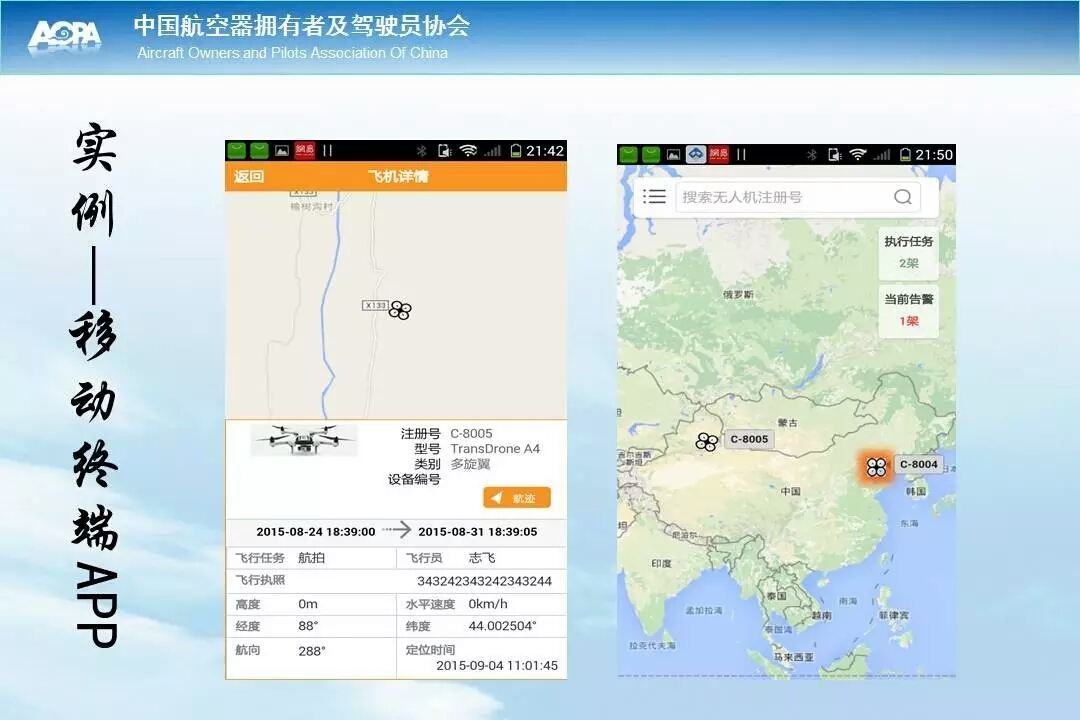Click the 0km/h horizontal speed value
The height and width of the screenshot is (720, 1080).
pos(488,604)
